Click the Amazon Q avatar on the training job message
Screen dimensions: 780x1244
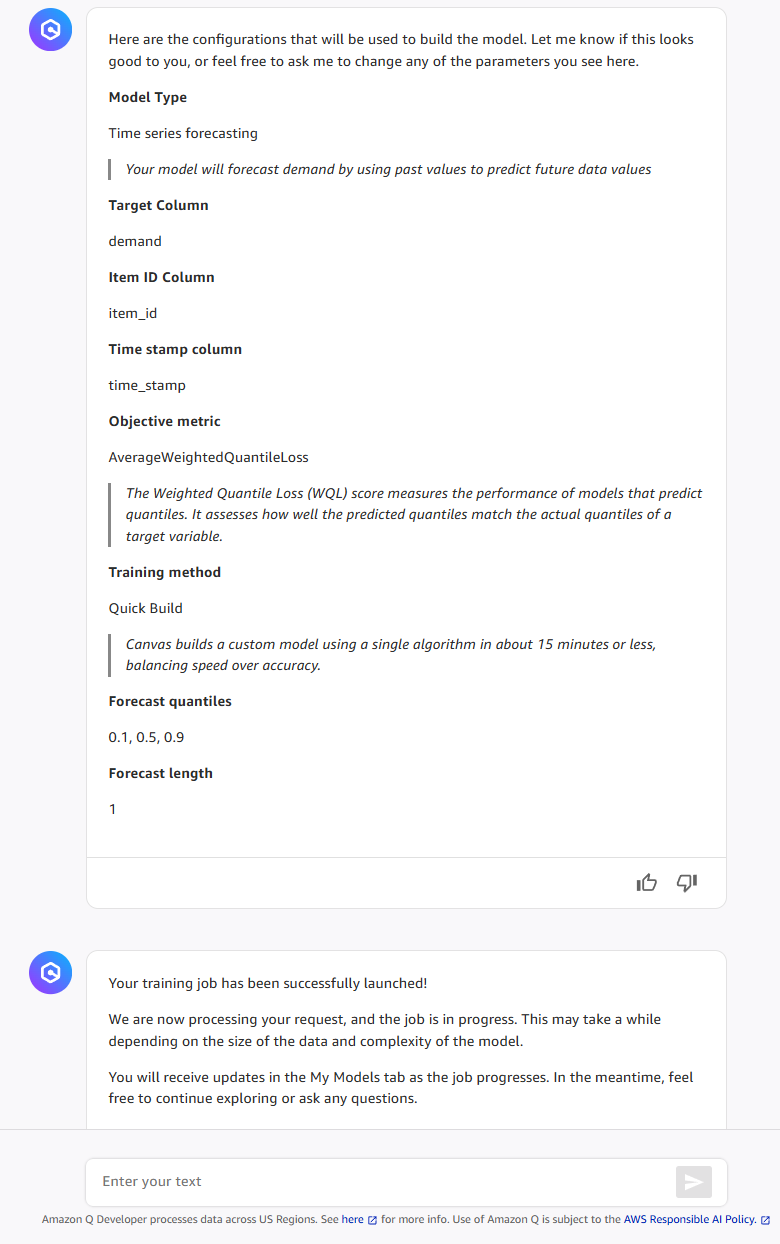point(50,972)
